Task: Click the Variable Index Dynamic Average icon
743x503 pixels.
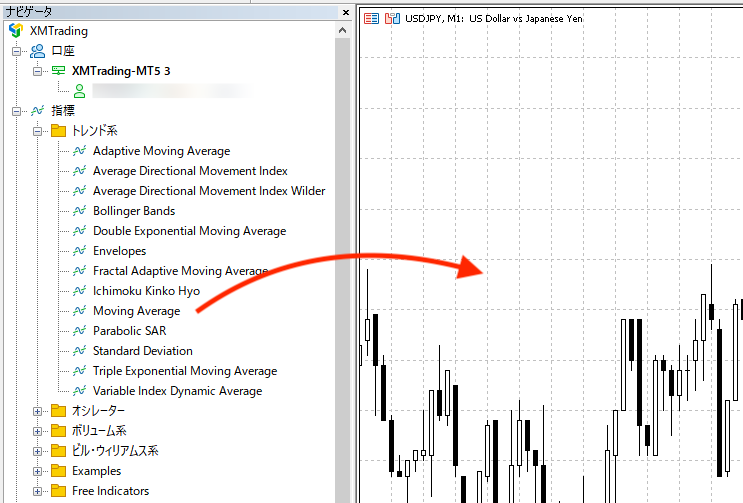Action: 79,391
